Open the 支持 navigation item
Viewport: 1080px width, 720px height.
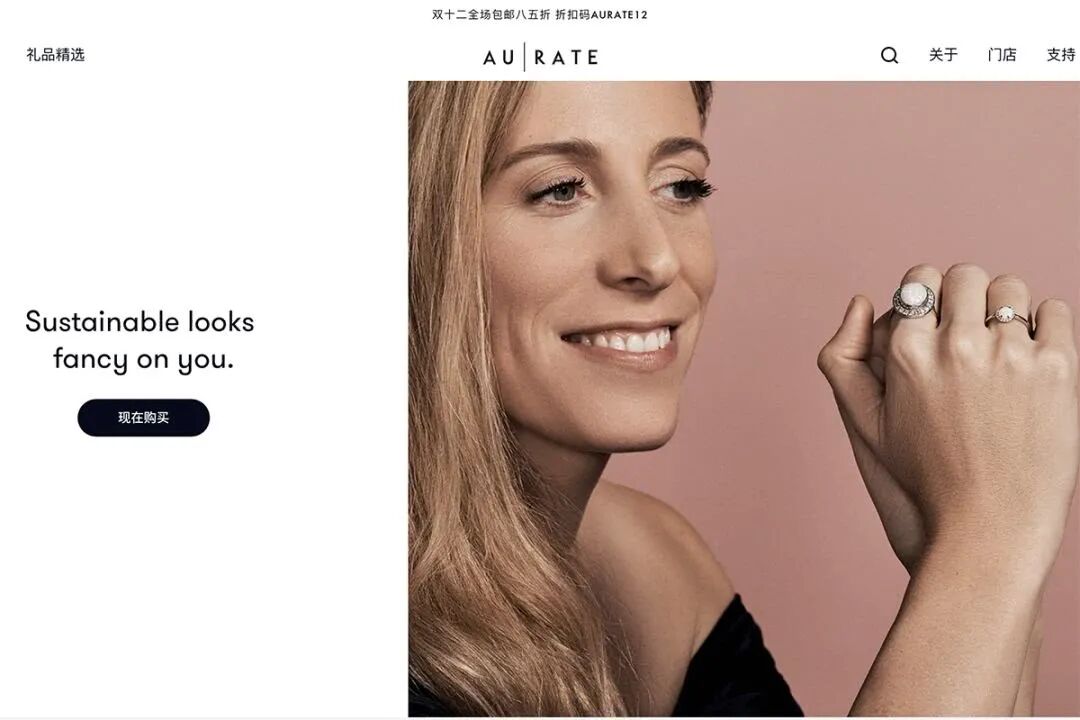click(x=1061, y=54)
